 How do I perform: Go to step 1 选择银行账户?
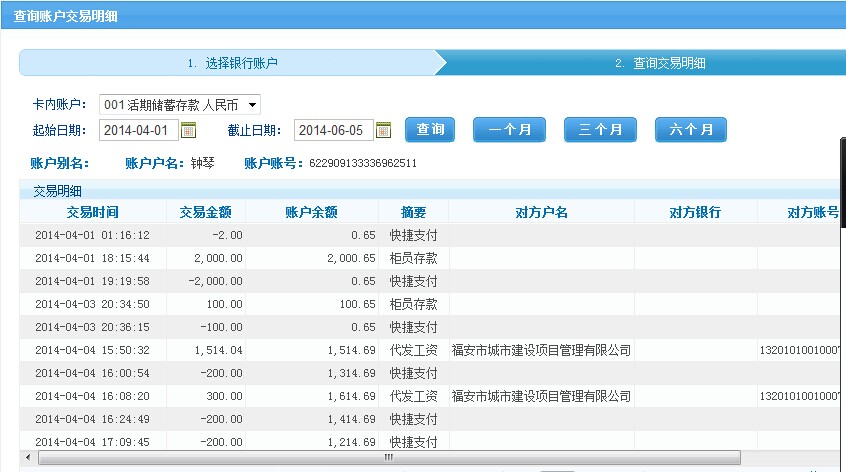click(x=230, y=63)
